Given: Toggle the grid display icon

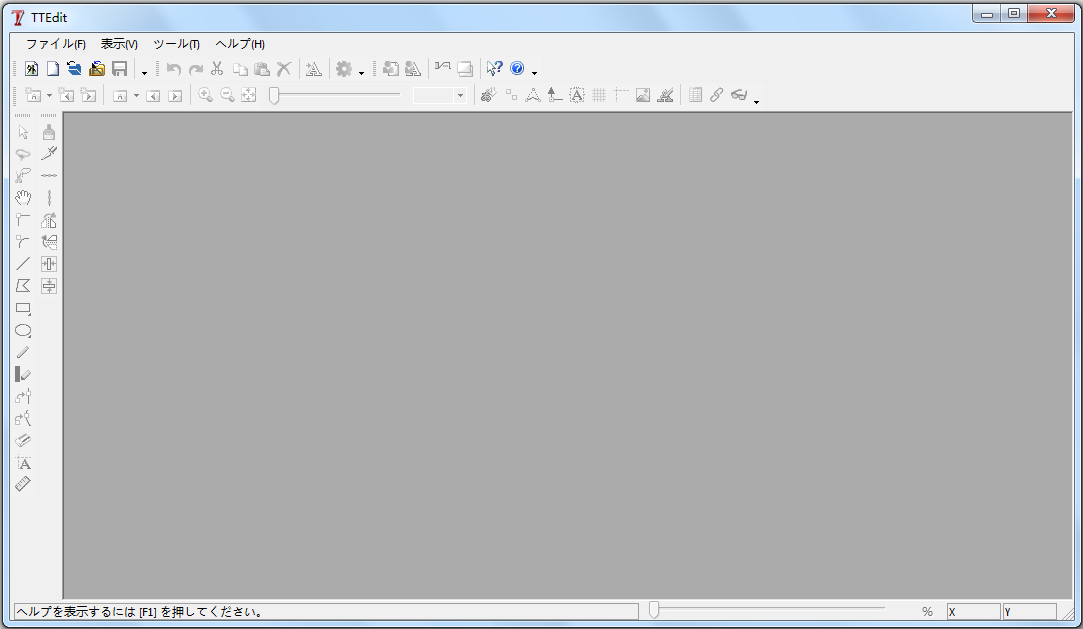Looking at the screenshot, I should (599, 95).
